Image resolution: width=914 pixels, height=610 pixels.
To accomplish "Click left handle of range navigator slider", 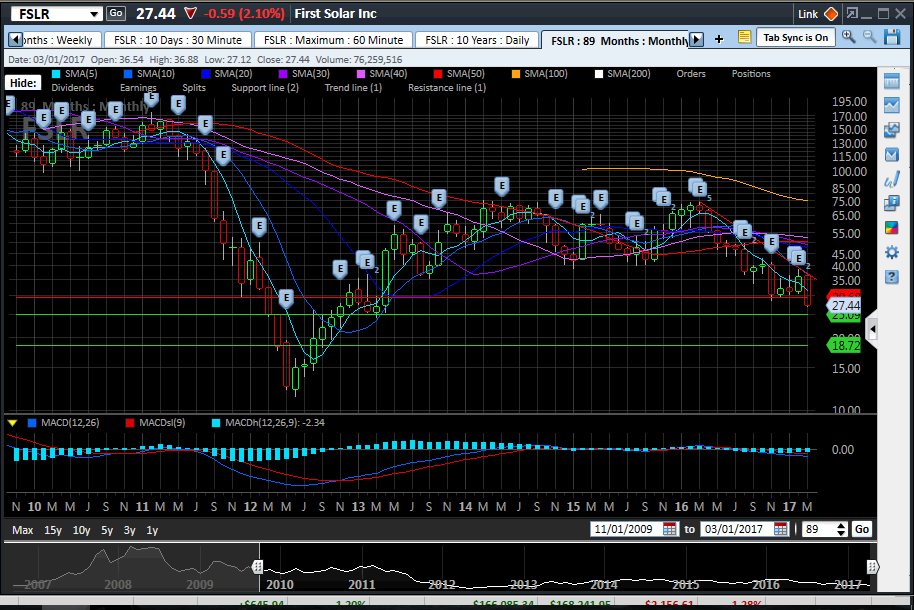I will pyautogui.click(x=257, y=566).
